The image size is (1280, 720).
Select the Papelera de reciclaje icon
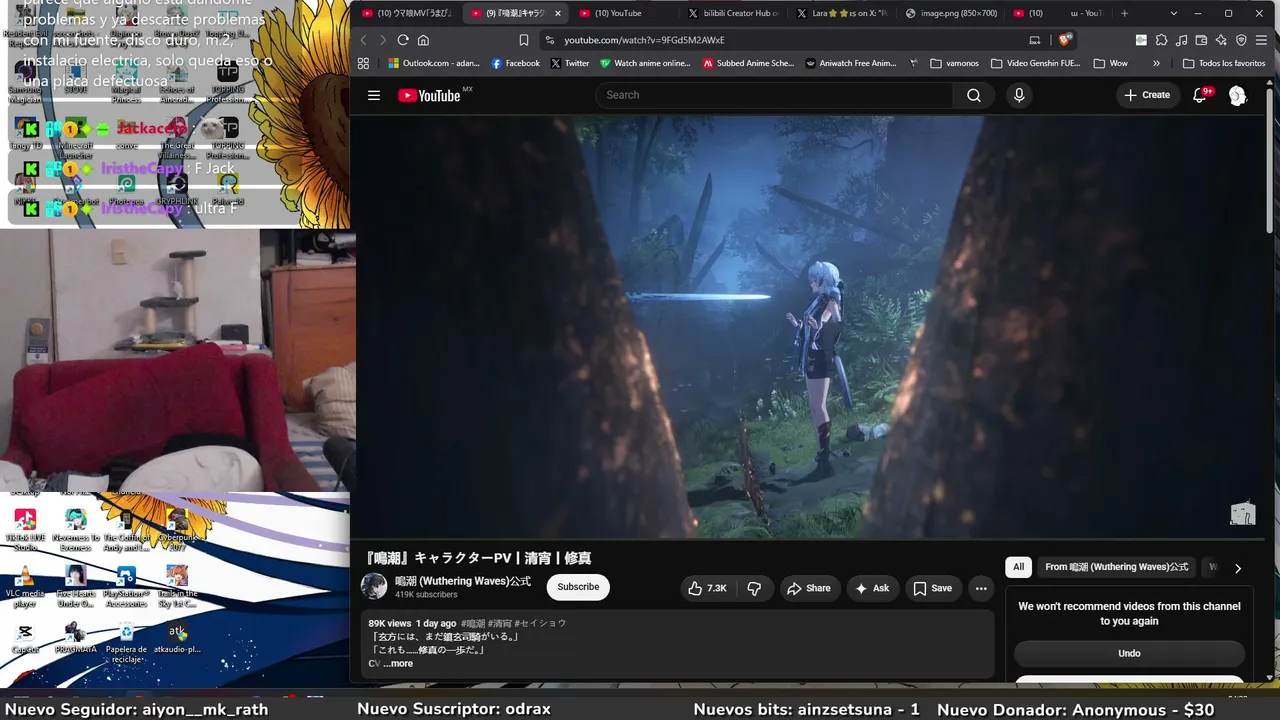coord(126,642)
